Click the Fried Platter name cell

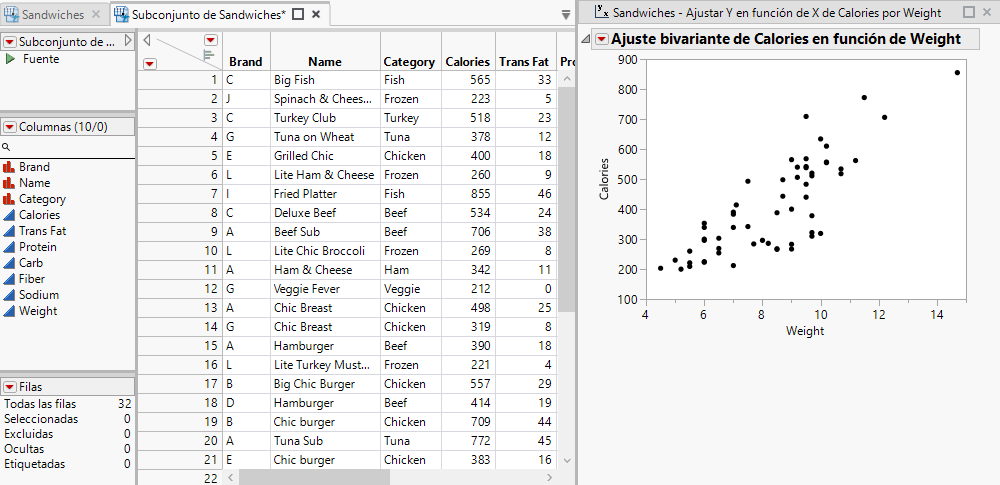pos(325,193)
